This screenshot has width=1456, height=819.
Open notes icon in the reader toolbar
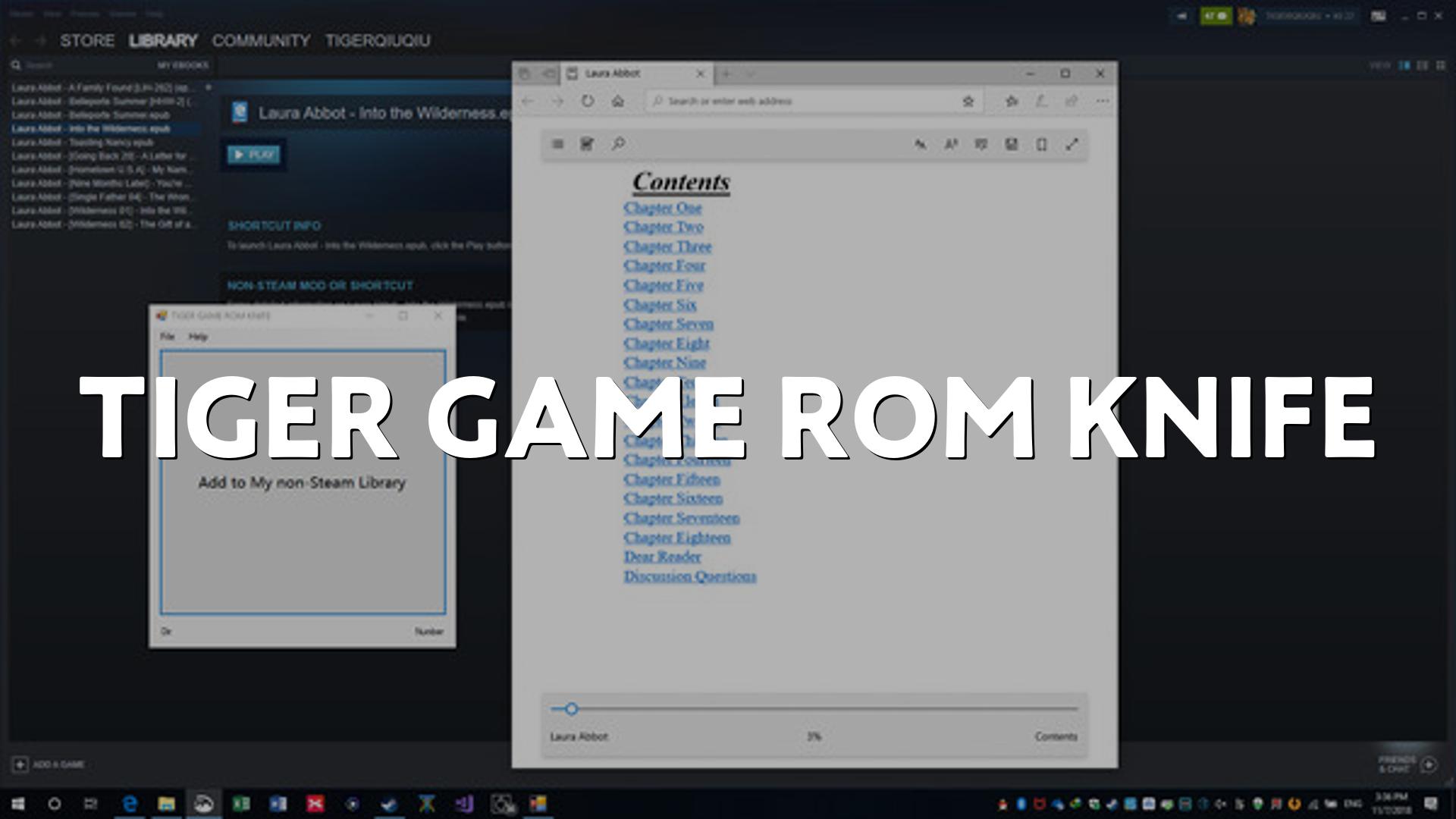[x=981, y=144]
